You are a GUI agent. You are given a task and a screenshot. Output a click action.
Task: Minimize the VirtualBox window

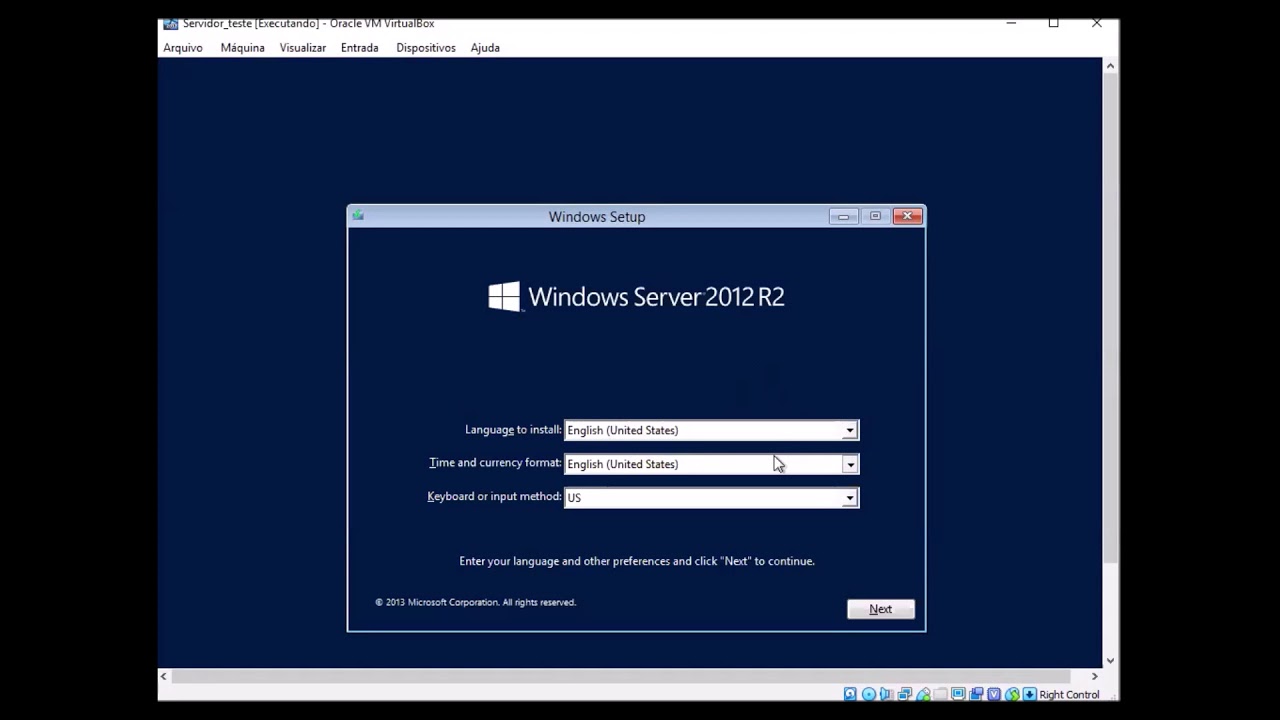(1011, 23)
